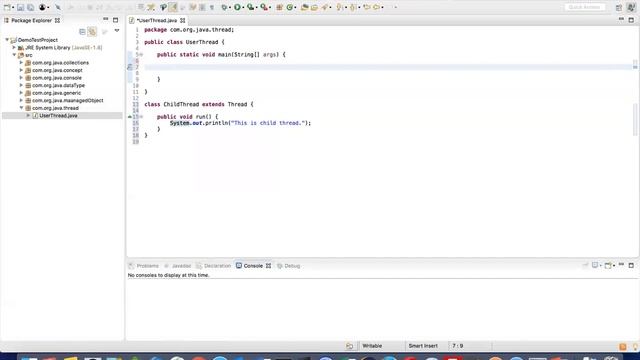This screenshot has width=640, height=360.
Task: Close the UserThread.java editor tab
Action: tap(182, 20)
